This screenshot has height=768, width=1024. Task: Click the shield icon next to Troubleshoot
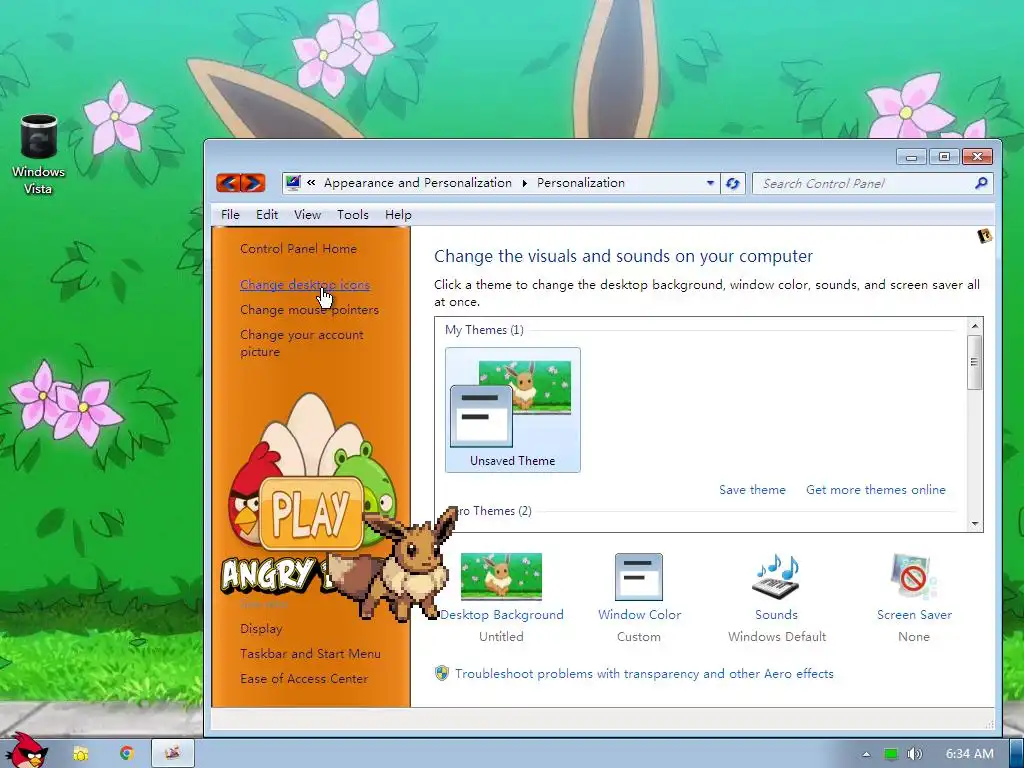442,673
